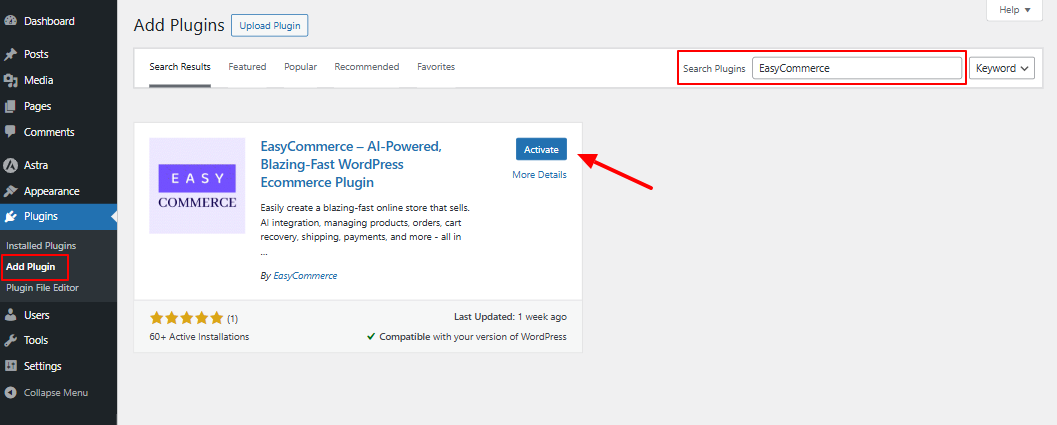Image resolution: width=1057 pixels, height=425 pixels.
Task: Expand the Help panel
Action: click(x=1015, y=10)
